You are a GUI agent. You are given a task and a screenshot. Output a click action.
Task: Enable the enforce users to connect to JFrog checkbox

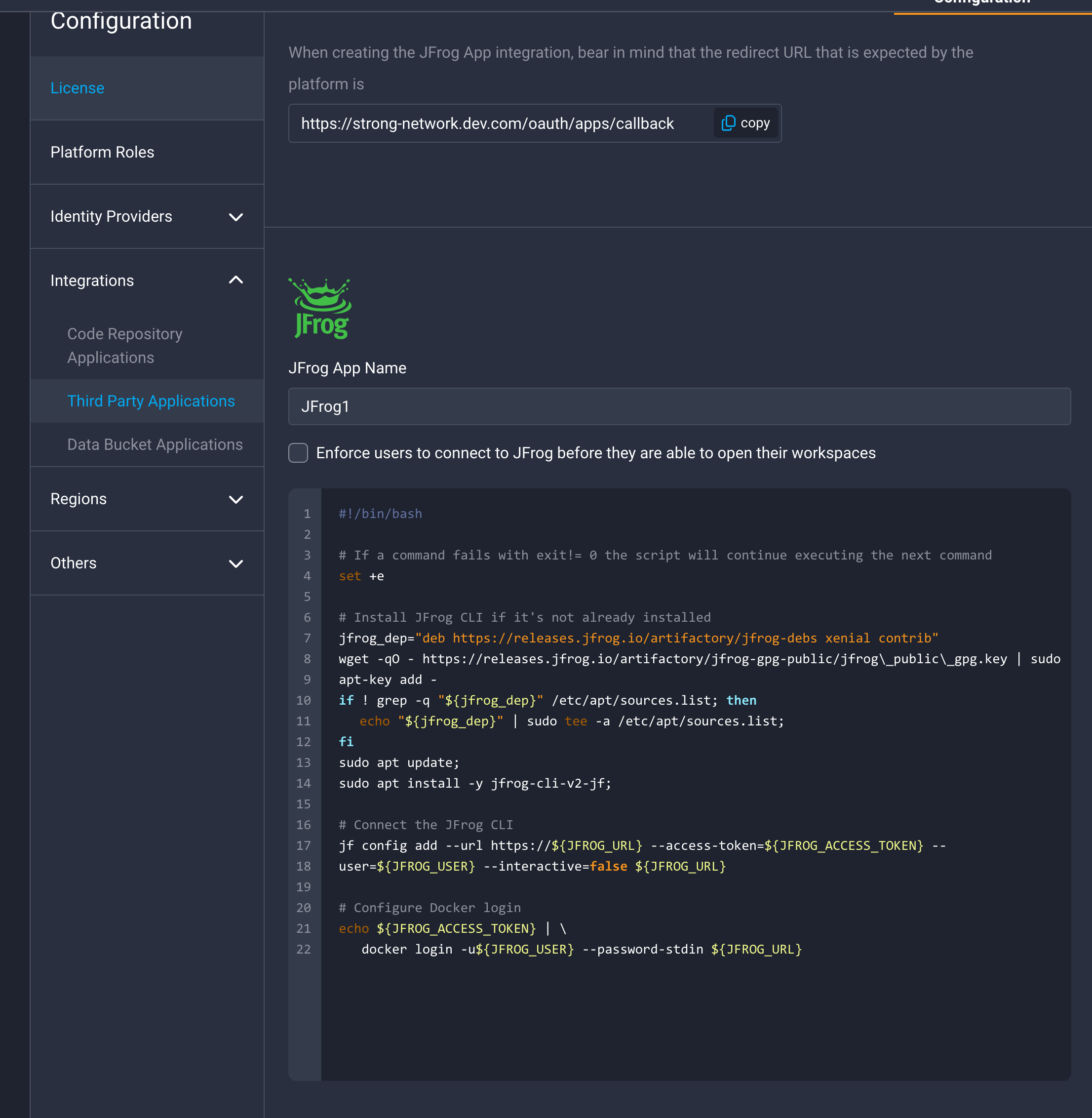pyautogui.click(x=298, y=453)
